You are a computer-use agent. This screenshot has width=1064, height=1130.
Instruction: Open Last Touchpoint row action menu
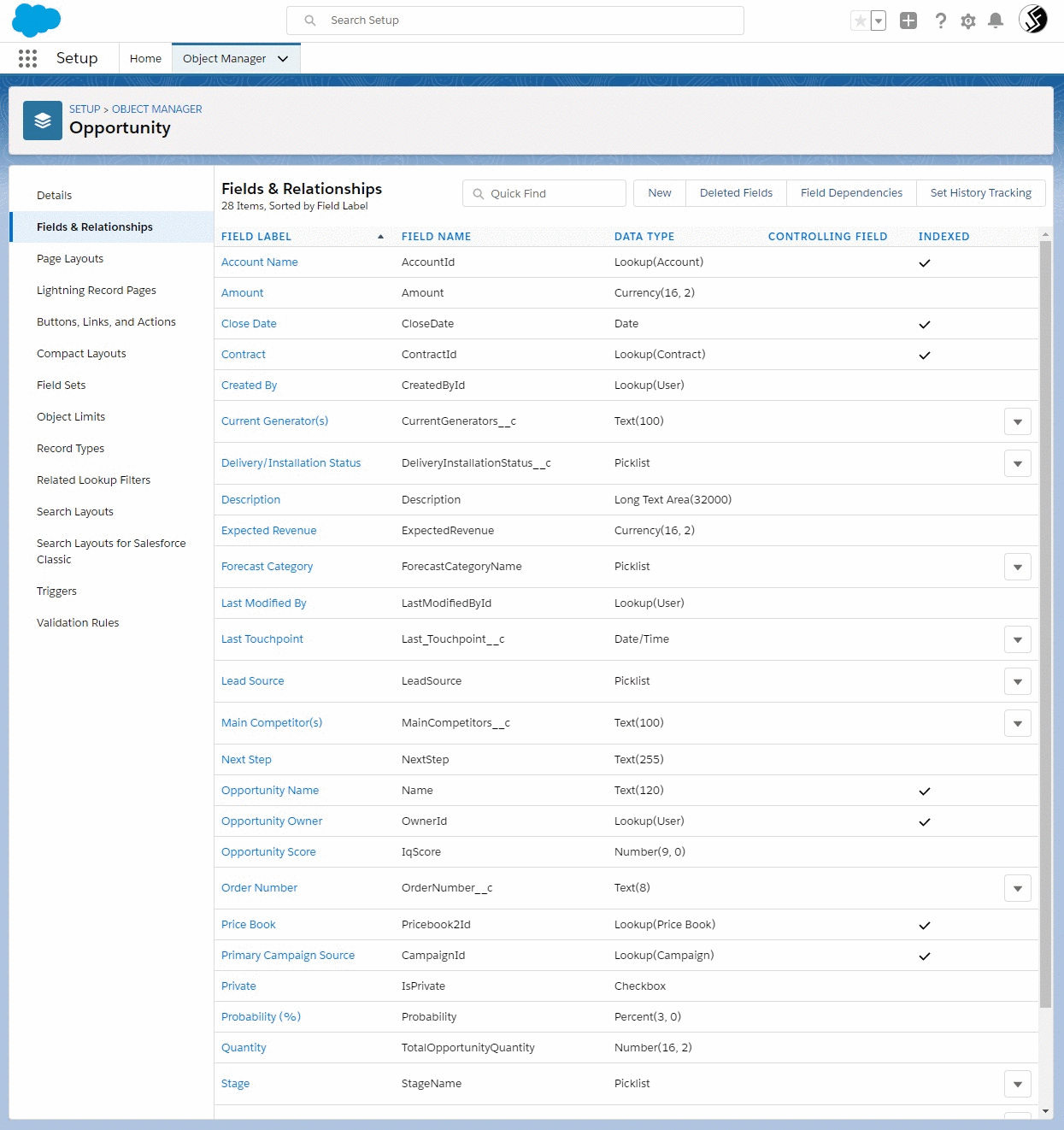coord(1017,639)
